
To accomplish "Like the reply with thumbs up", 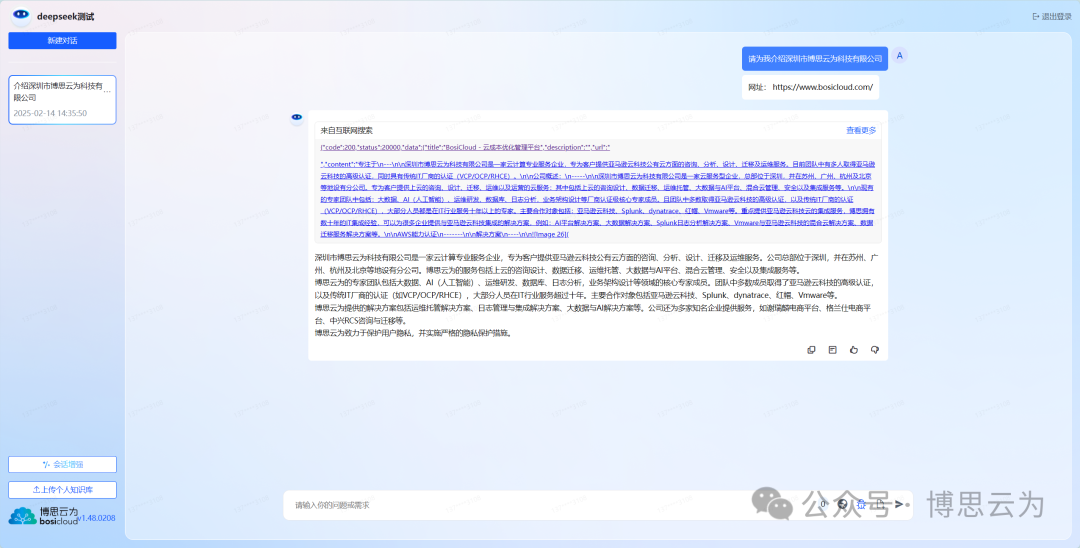I will [x=854, y=350].
